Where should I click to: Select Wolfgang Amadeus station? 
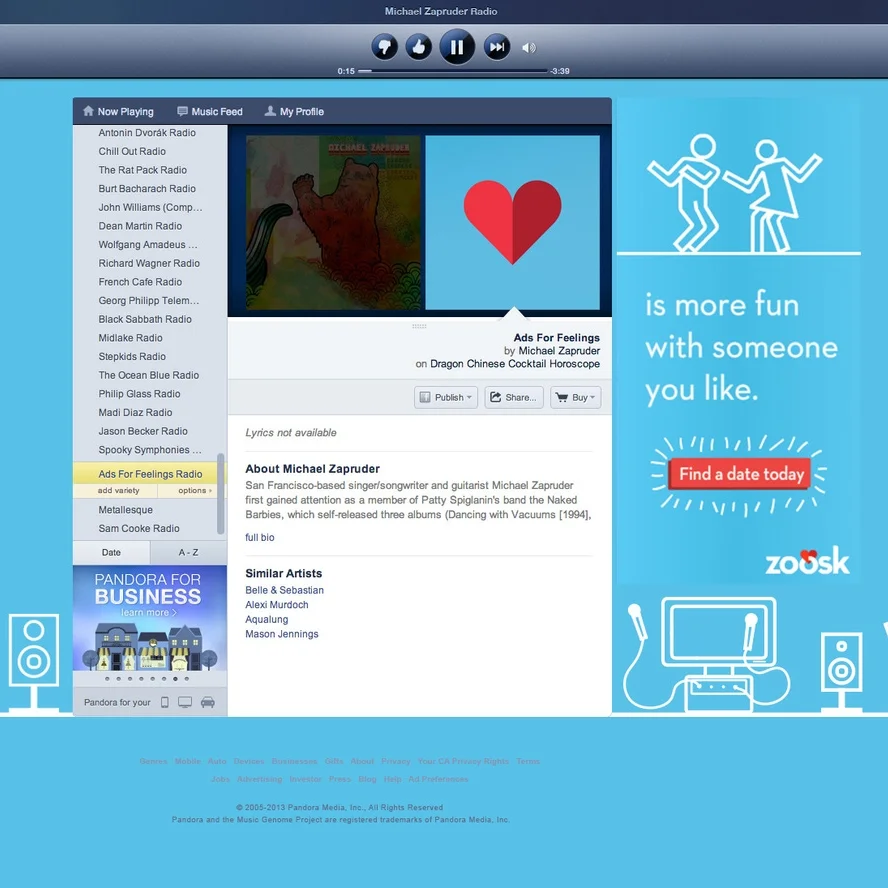coord(148,245)
